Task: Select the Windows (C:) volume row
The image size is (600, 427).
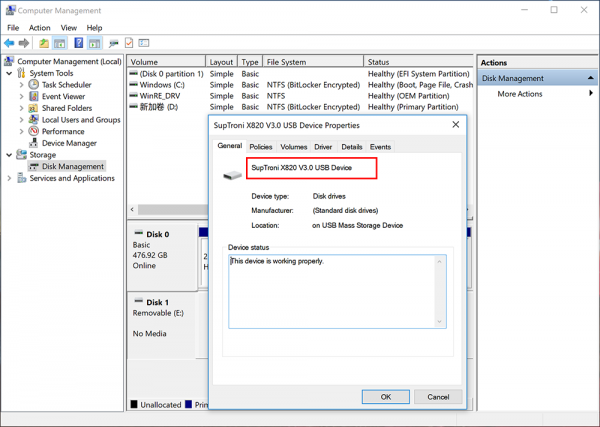Action: point(301,85)
